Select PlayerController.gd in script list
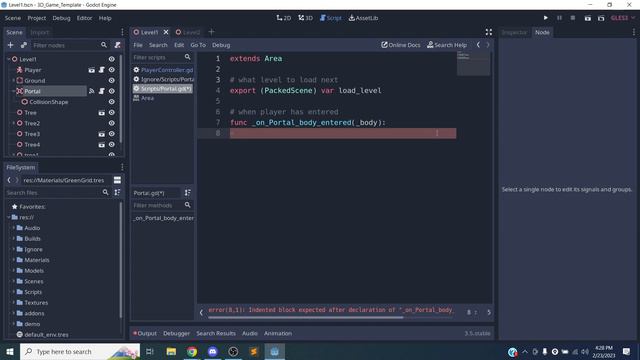 coord(163,70)
